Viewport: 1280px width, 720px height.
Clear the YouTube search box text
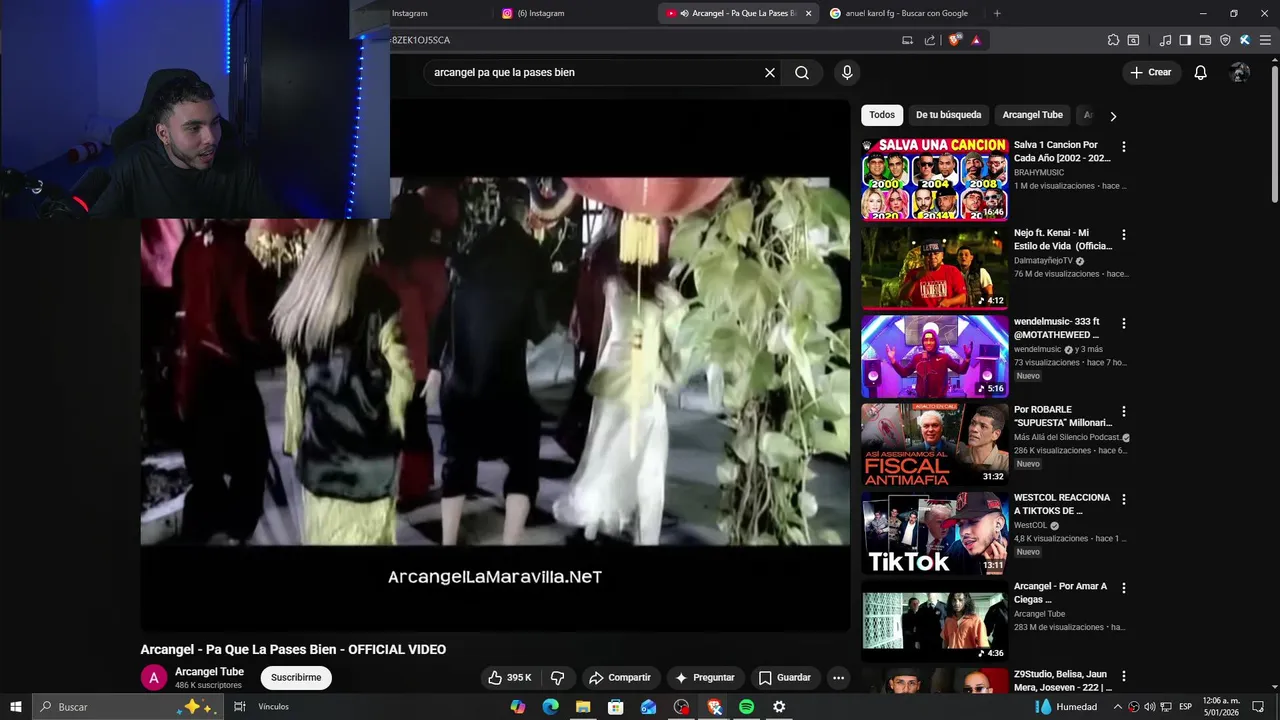tap(770, 72)
